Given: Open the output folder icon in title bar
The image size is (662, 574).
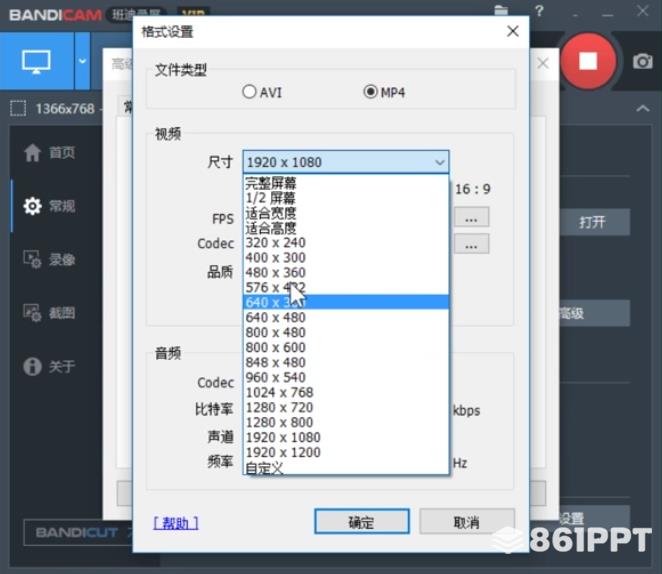Looking at the screenshot, I should pos(501,10).
